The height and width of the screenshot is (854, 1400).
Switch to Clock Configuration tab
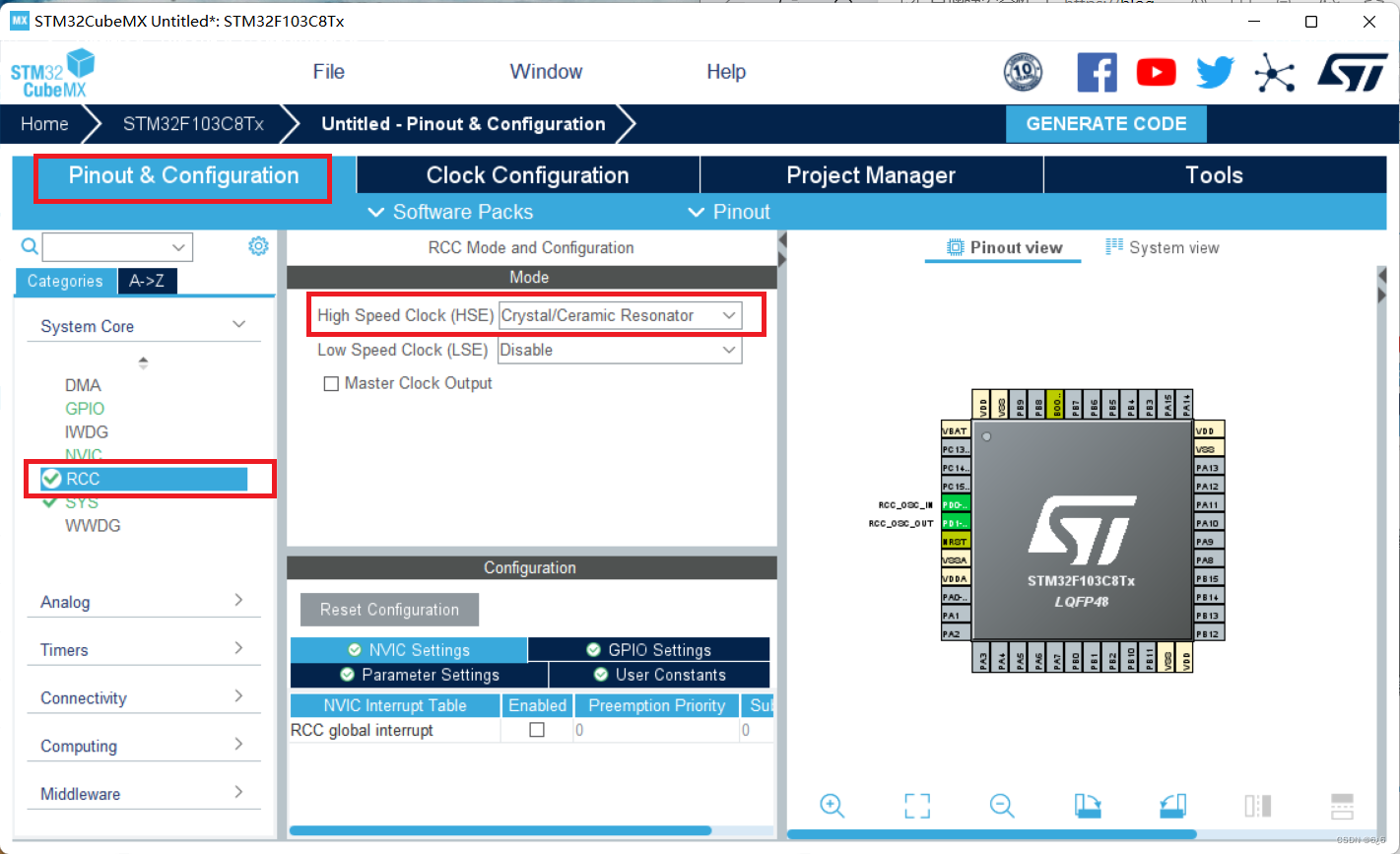coord(528,175)
